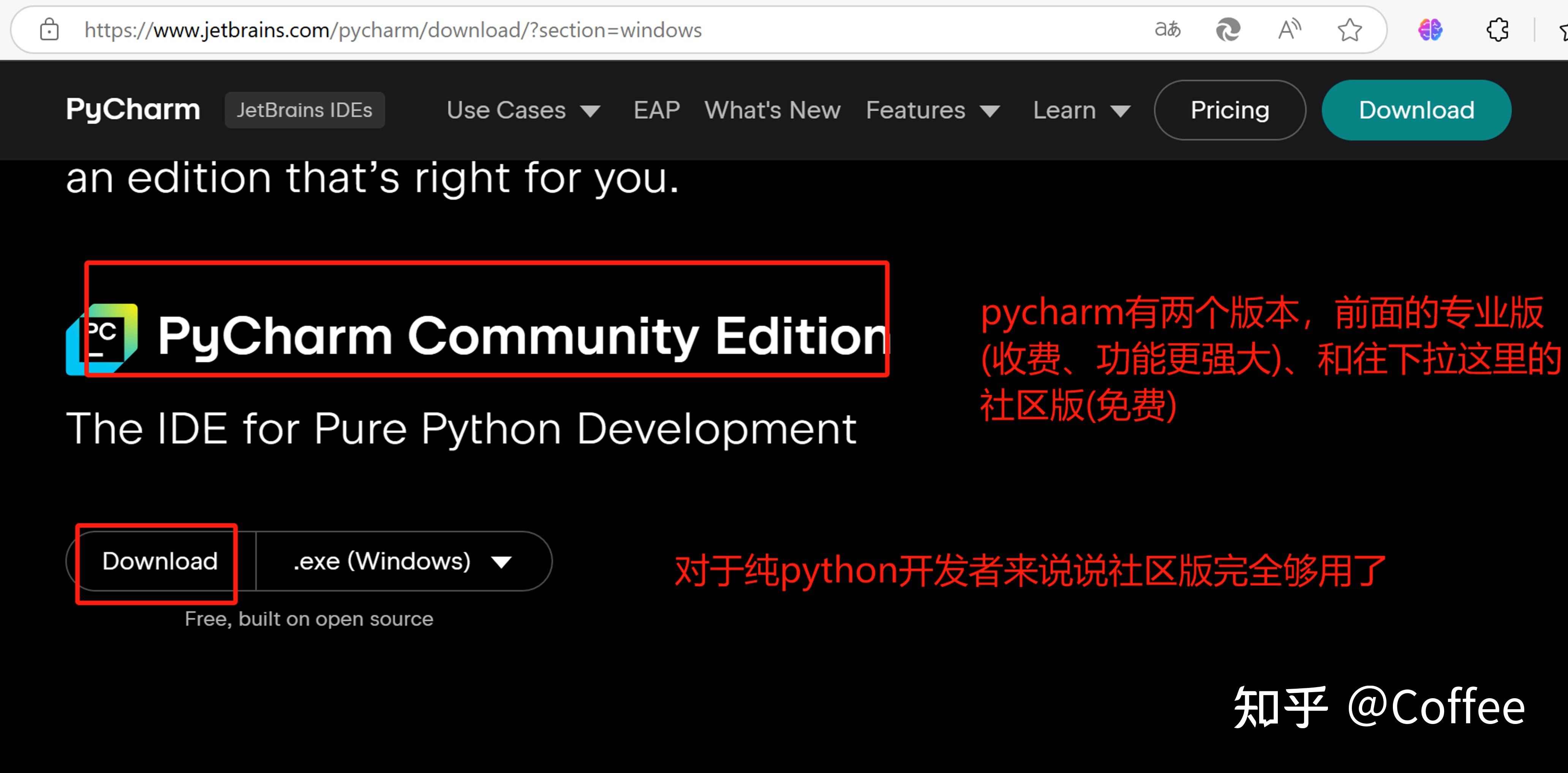Screen dimensions: 1568x773
Task: Open the translate page option
Action: (1168, 29)
